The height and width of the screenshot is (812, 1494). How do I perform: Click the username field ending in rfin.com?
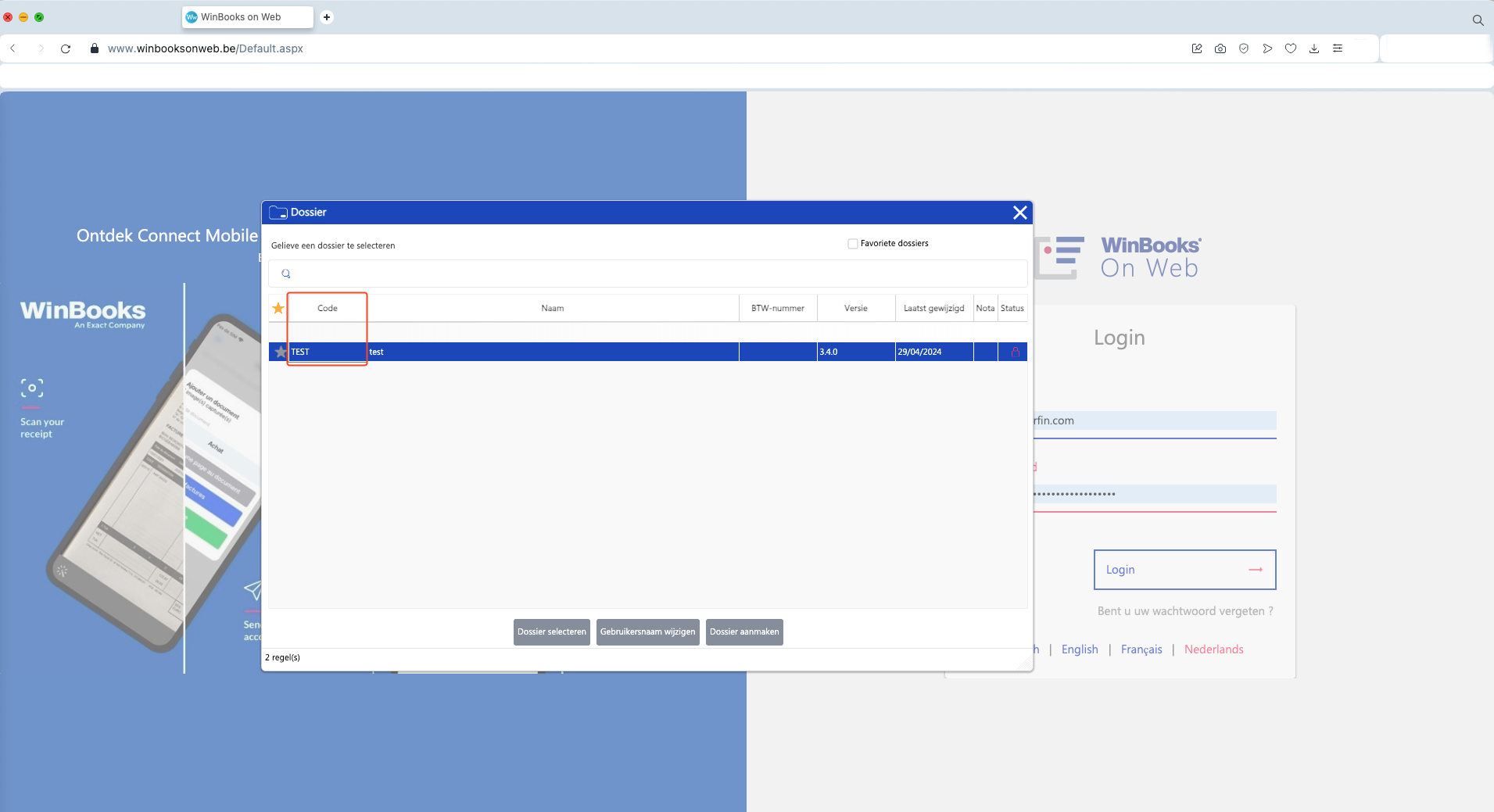pos(1155,420)
